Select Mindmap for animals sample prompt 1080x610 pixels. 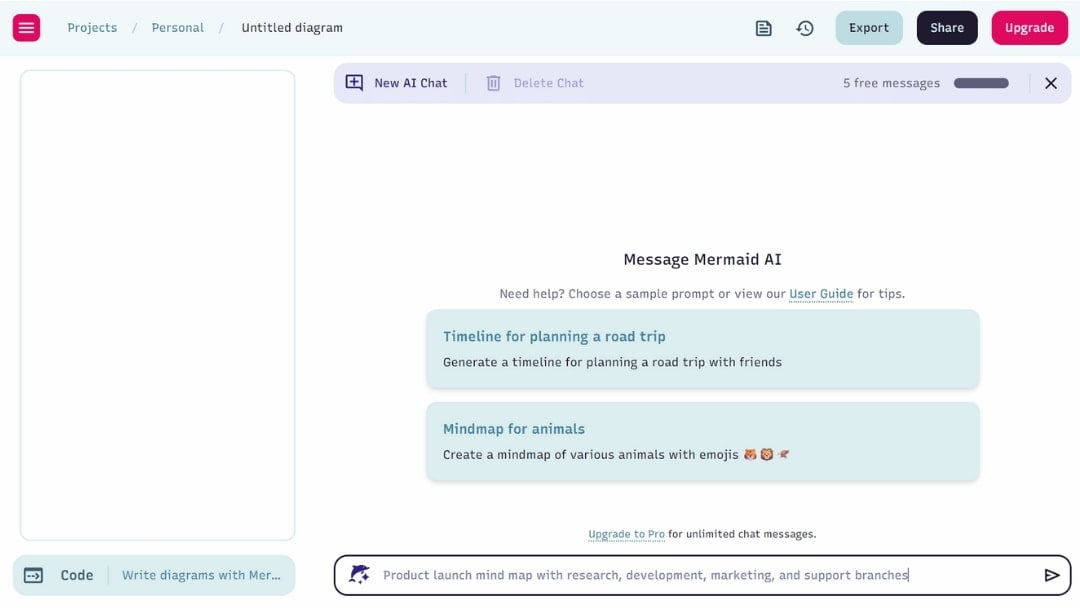point(703,441)
